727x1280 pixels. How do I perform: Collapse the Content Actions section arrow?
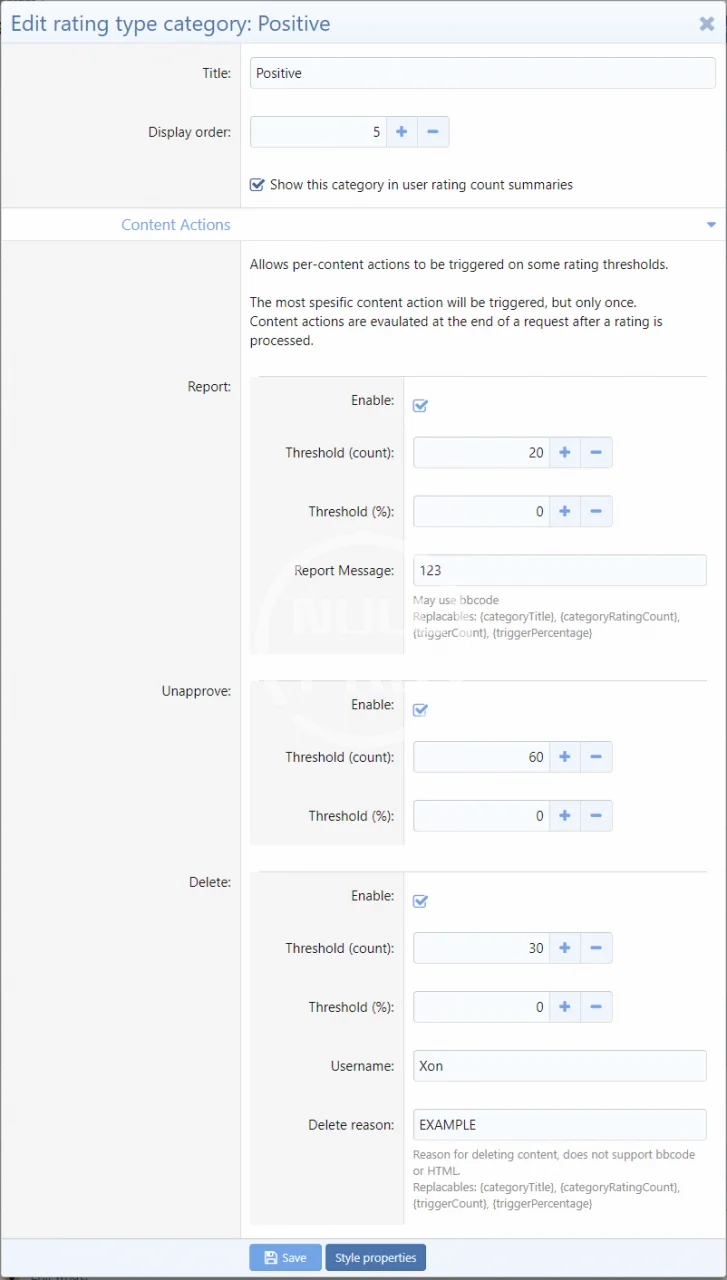click(x=711, y=225)
